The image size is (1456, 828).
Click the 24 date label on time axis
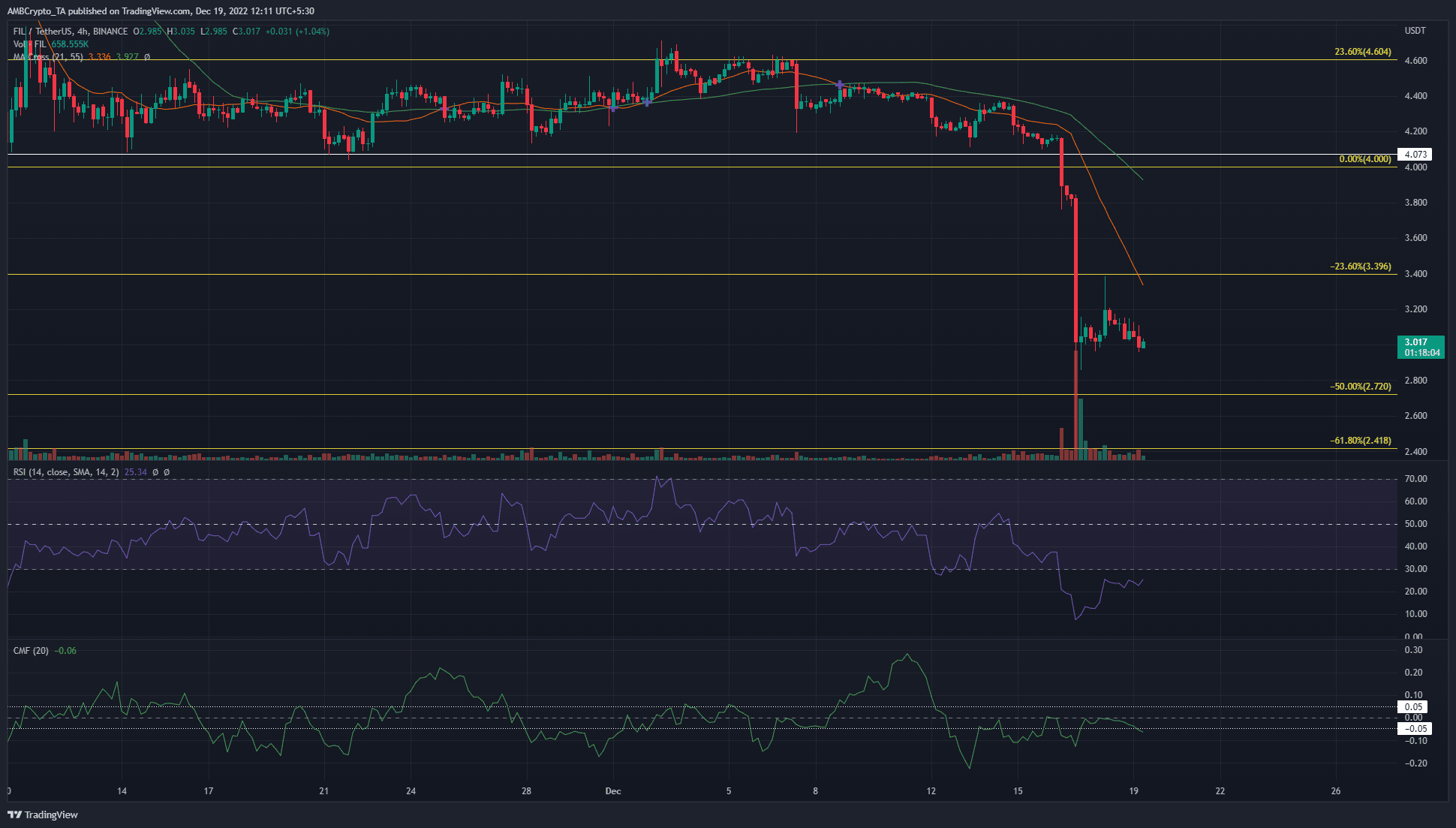(411, 791)
